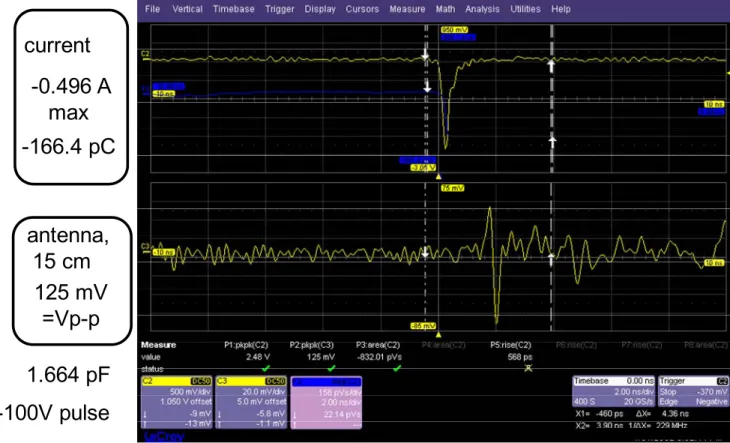Click the yellow -3.05 V cursor label
The height and width of the screenshot is (443, 730).
423,168
